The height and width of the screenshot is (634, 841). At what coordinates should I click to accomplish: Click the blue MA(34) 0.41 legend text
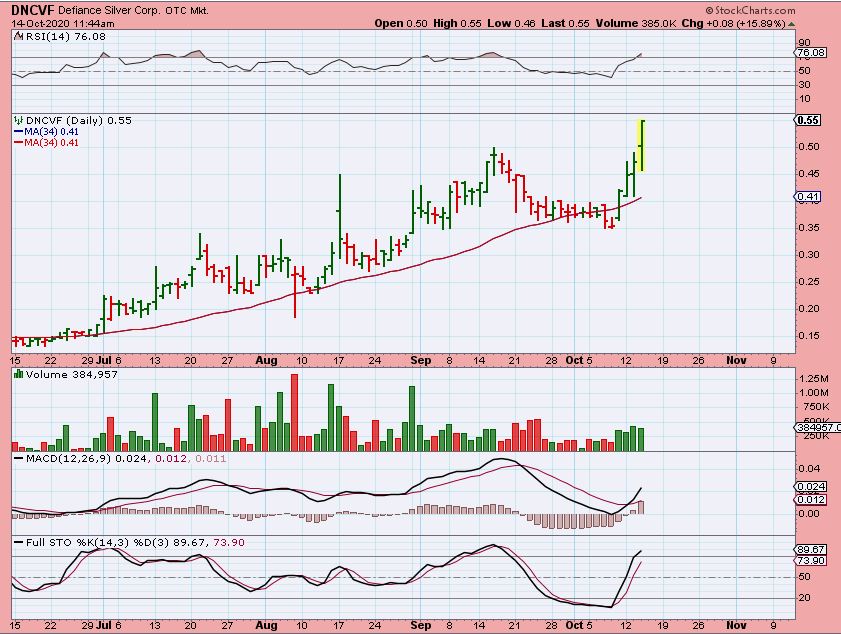pos(51,132)
